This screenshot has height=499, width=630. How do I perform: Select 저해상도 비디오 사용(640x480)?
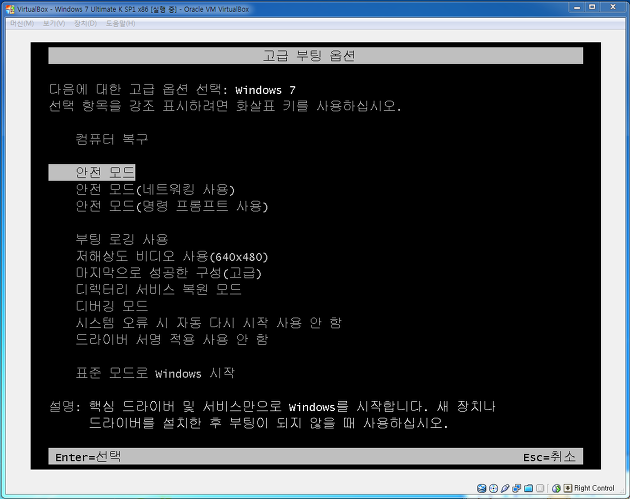172,256
